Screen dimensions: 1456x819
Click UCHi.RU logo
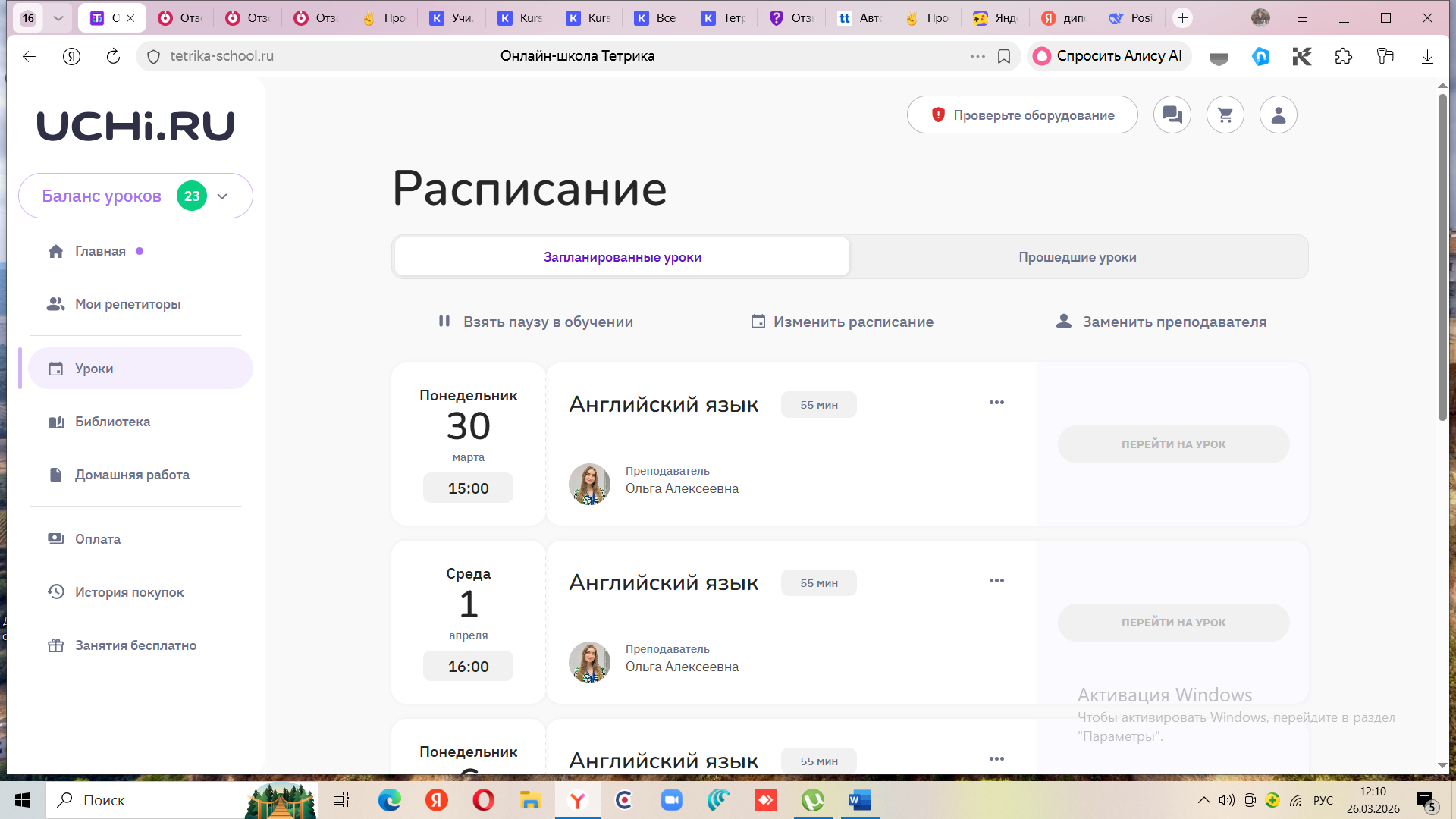(136, 126)
